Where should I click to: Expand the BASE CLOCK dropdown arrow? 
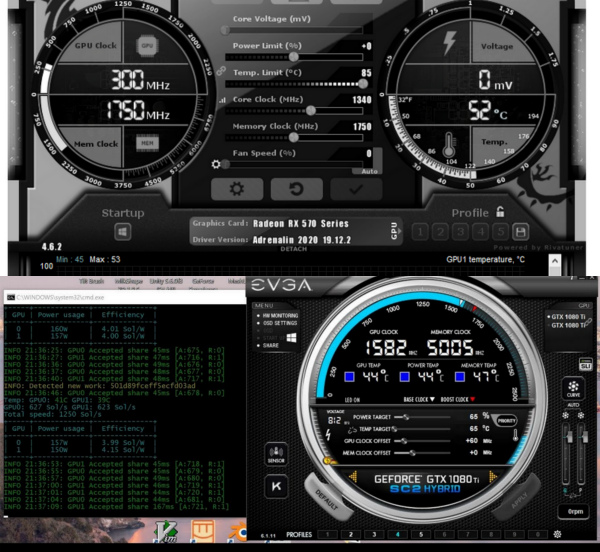tap(432, 399)
